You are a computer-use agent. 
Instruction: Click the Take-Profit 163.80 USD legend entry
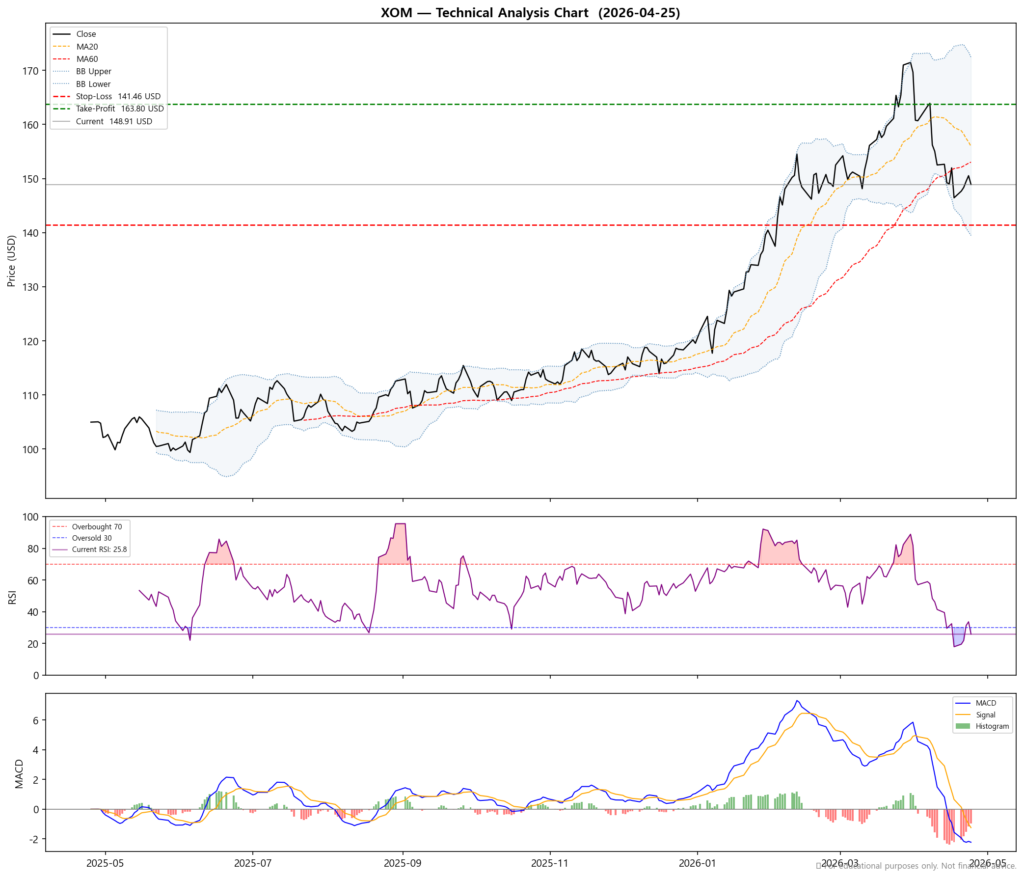click(120, 109)
